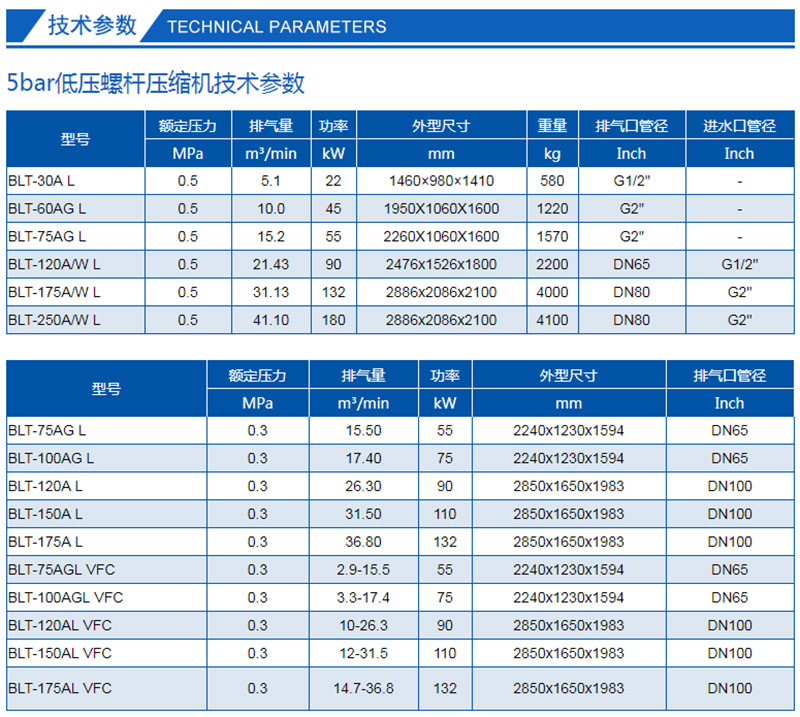Click G1/2" in the BLT-30A L row
The image size is (800, 717).
[x=632, y=181]
